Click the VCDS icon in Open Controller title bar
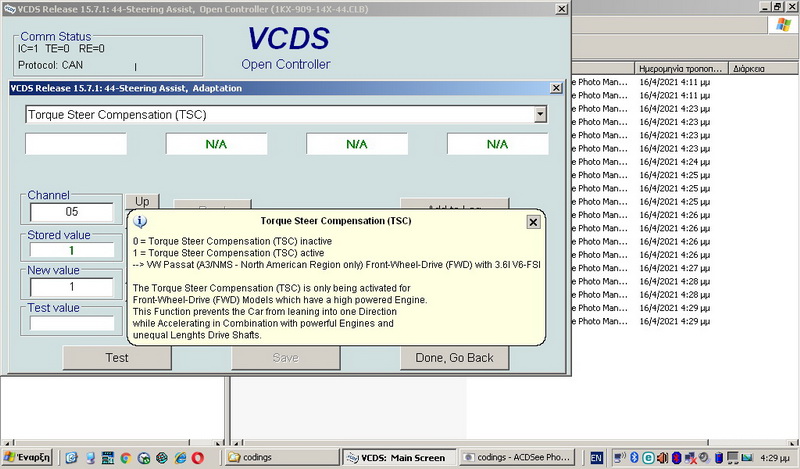The height and width of the screenshot is (469, 800). pyautogui.click(x=9, y=9)
